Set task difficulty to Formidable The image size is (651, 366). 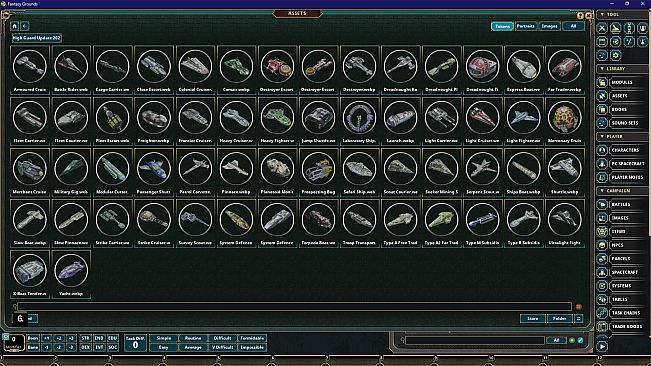click(x=252, y=338)
